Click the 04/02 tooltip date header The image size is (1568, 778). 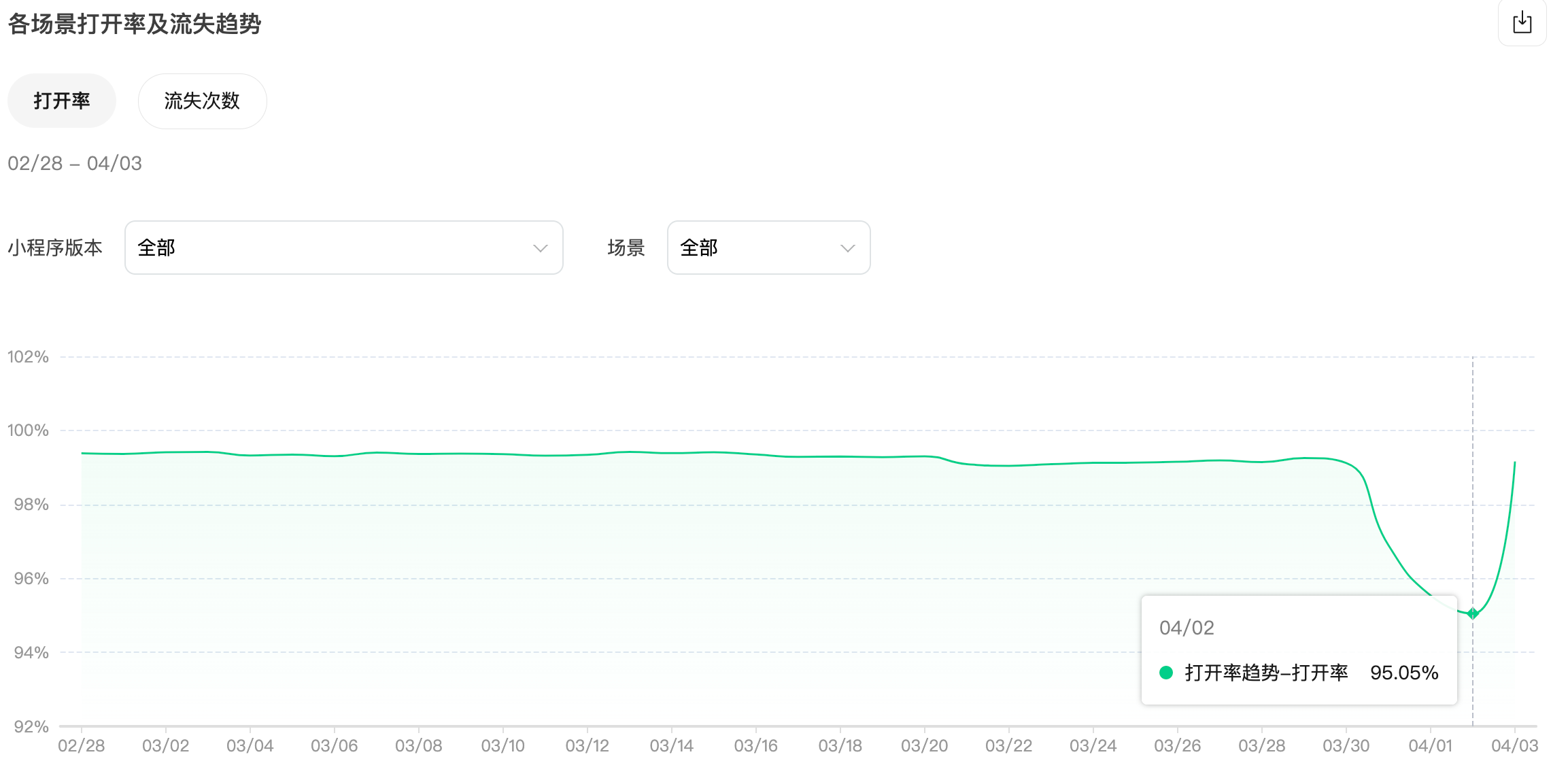click(x=1187, y=628)
